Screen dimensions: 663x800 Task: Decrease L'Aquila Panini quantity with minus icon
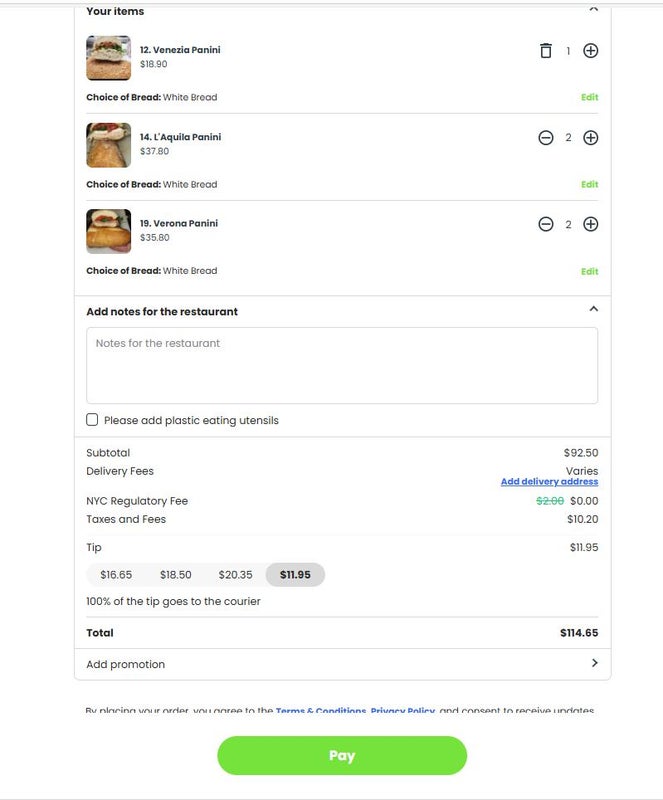pyautogui.click(x=545, y=138)
